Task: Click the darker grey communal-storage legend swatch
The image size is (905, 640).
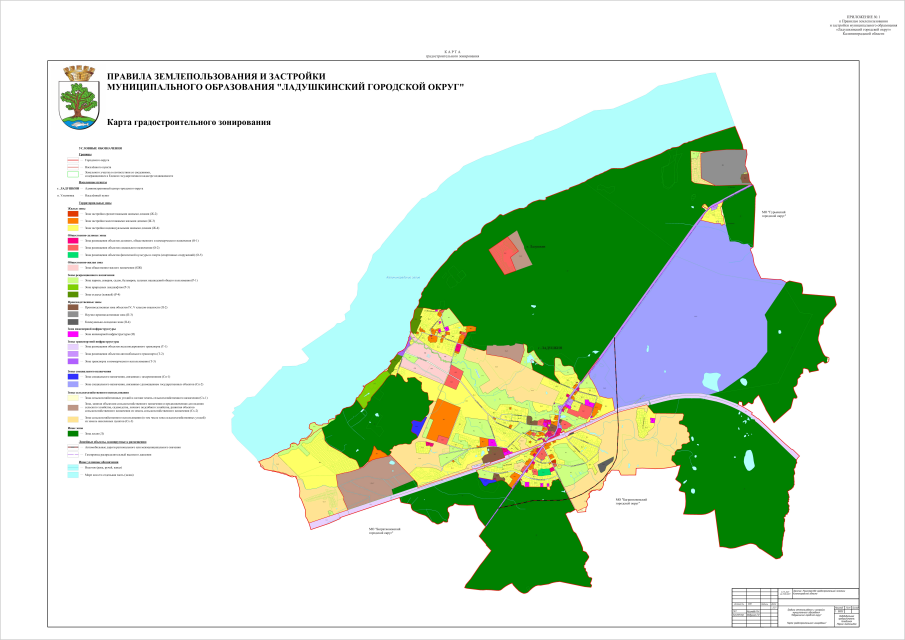Action: [73, 322]
